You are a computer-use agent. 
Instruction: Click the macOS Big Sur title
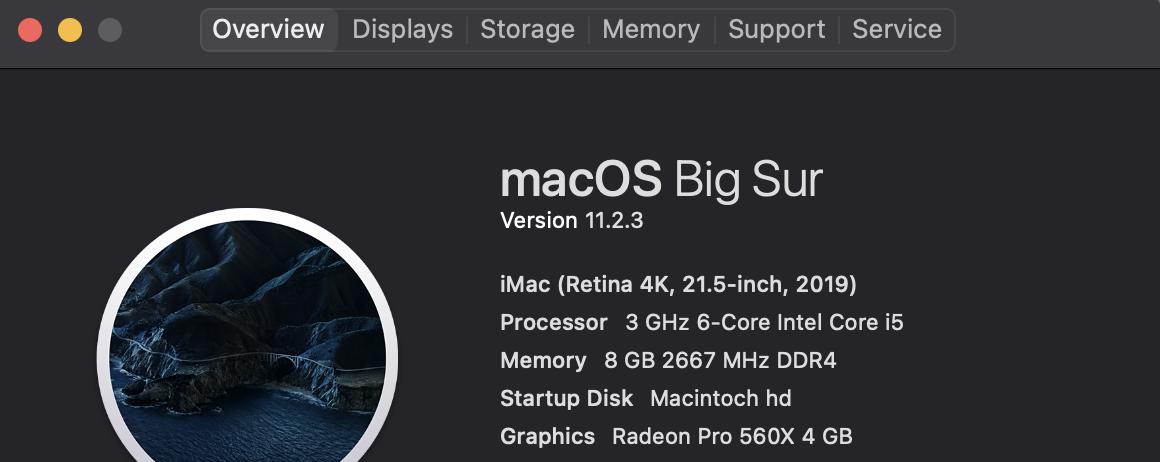point(661,180)
